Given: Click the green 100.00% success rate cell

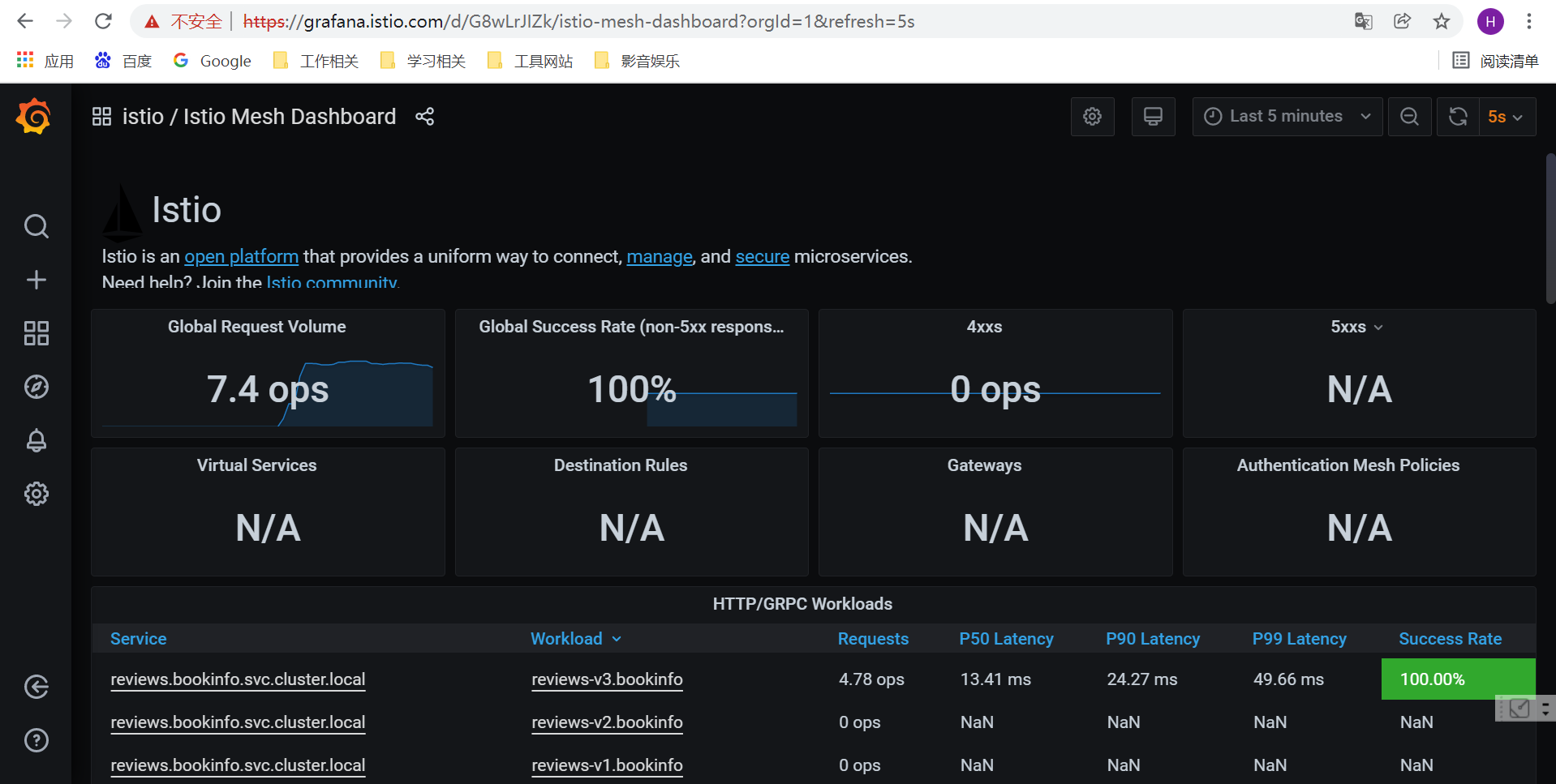Looking at the screenshot, I should coord(1457,679).
